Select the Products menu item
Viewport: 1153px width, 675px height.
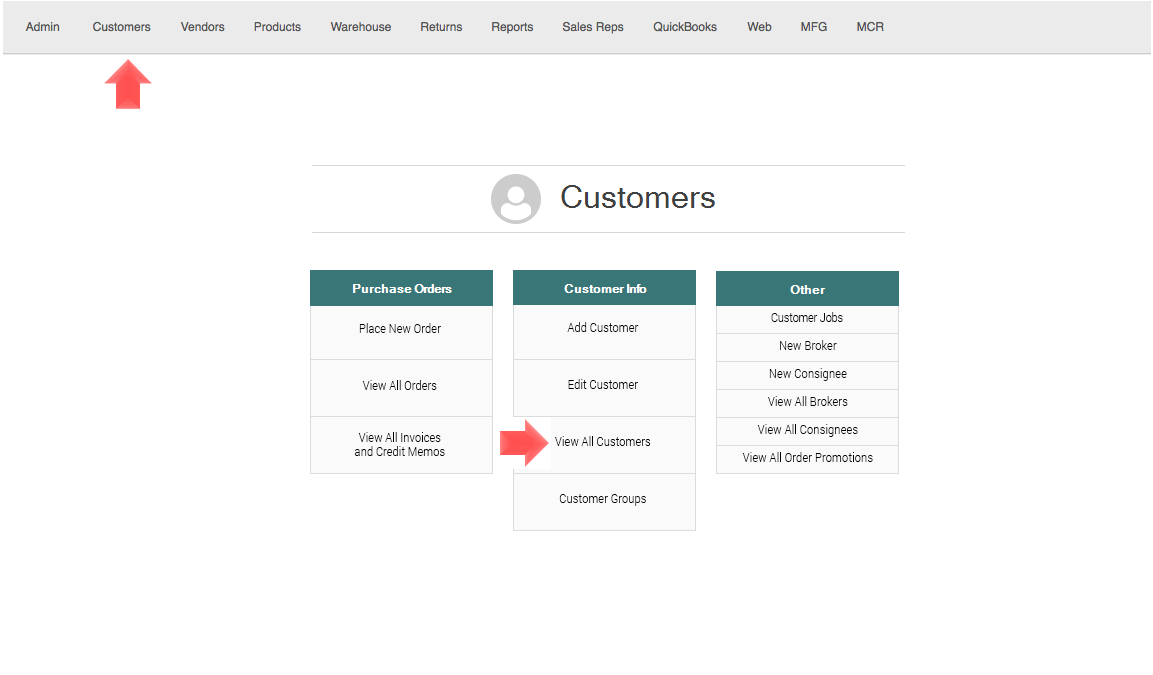pyautogui.click(x=277, y=27)
